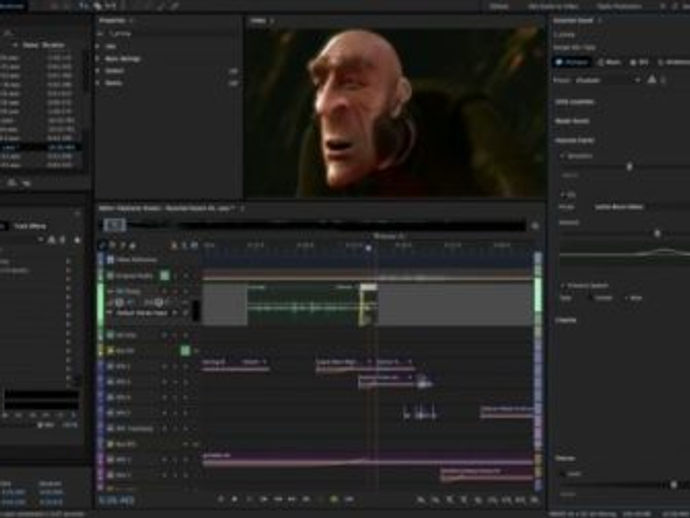Click Zoom Out Full icon

point(478,500)
